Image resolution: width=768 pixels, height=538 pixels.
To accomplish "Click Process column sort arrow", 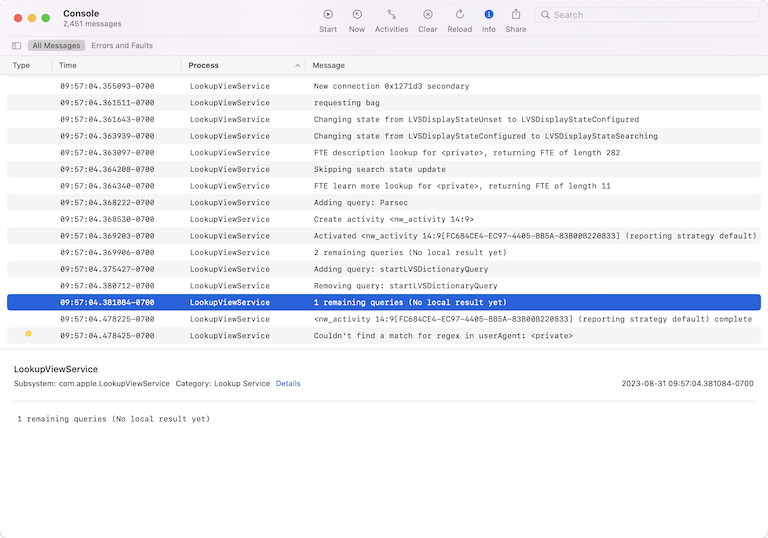I will click(x=297, y=66).
